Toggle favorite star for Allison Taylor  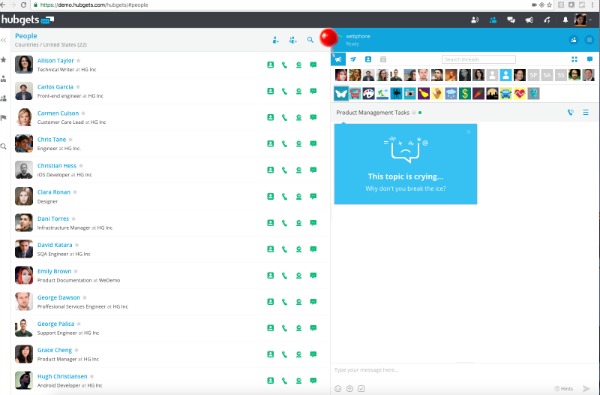(78, 60)
